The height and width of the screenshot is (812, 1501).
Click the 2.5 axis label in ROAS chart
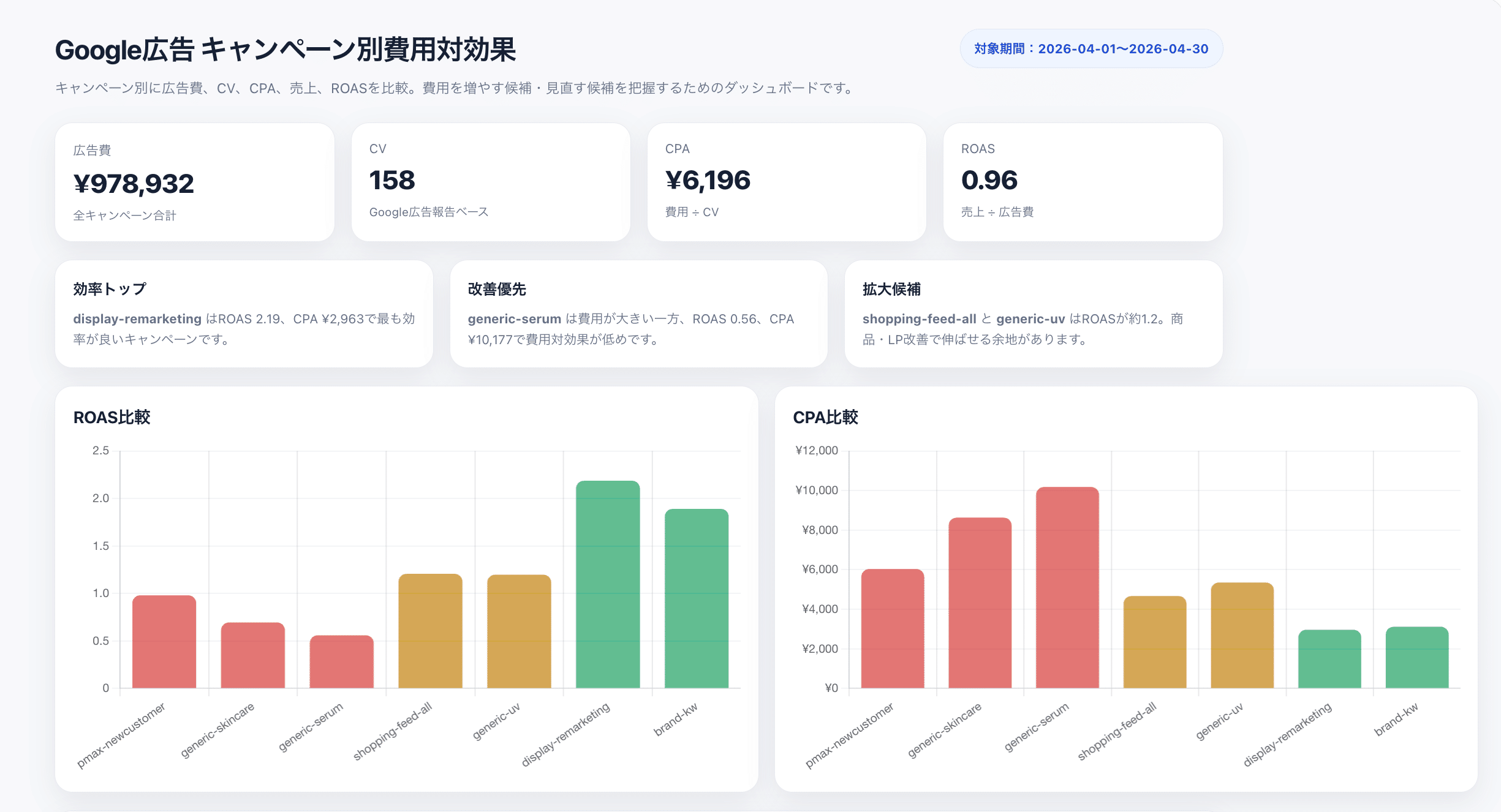[100, 451]
